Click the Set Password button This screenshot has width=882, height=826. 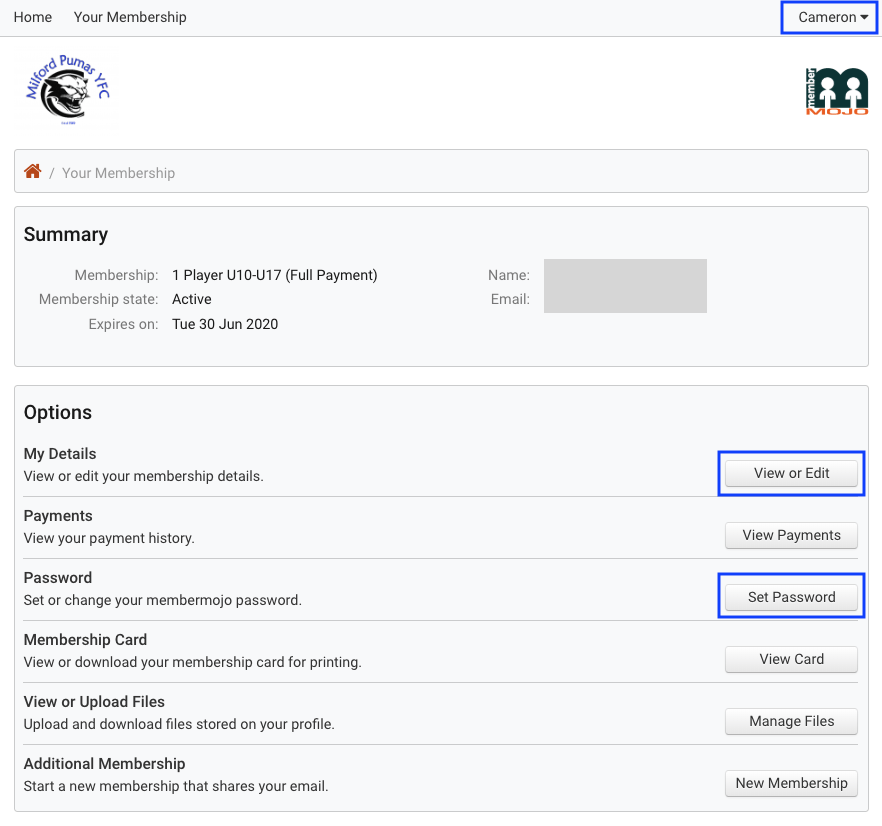[791, 597]
